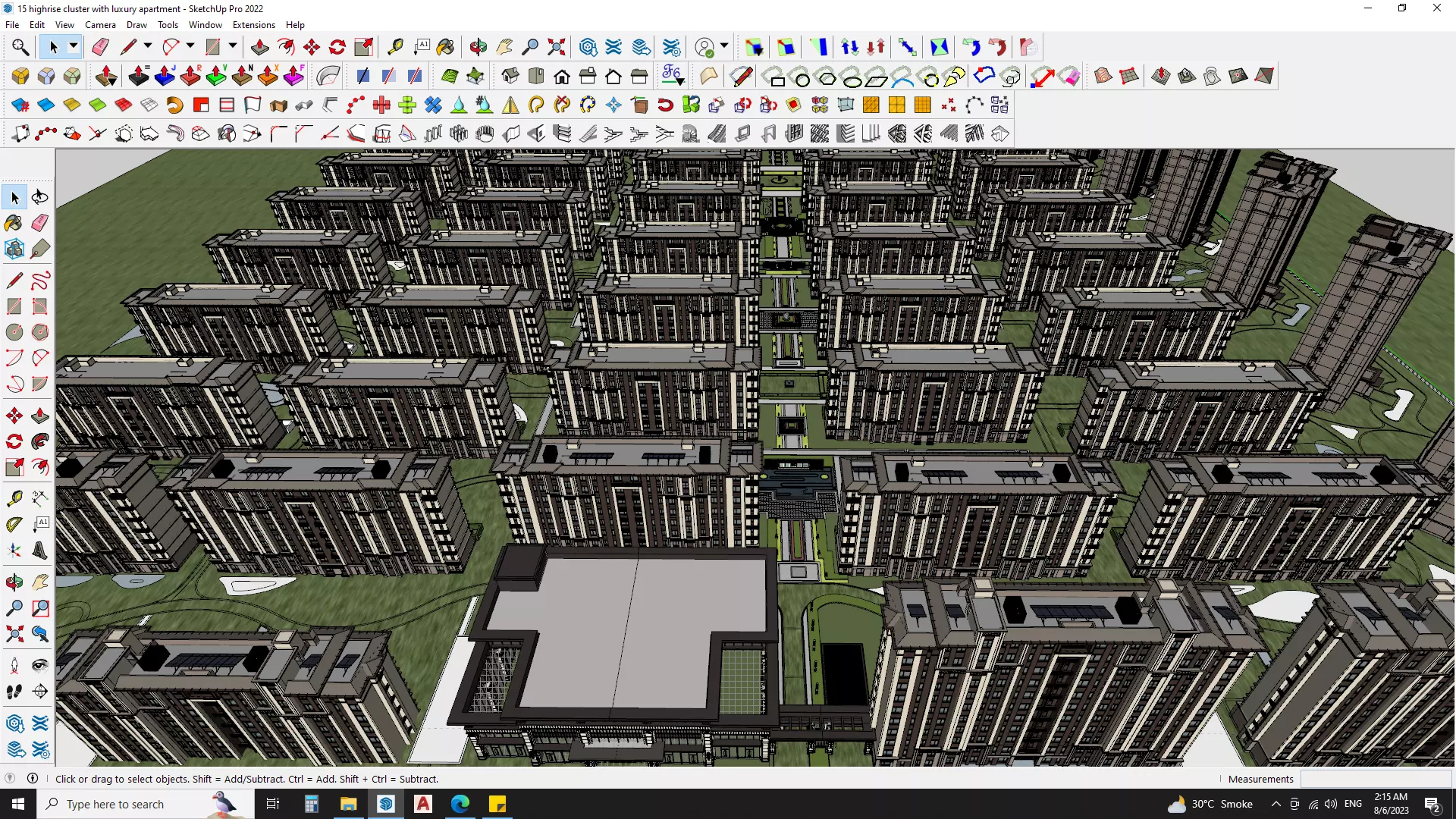Activate the Look Around eye tool
Screen dimensions: 1456x819
(x=40, y=666)
